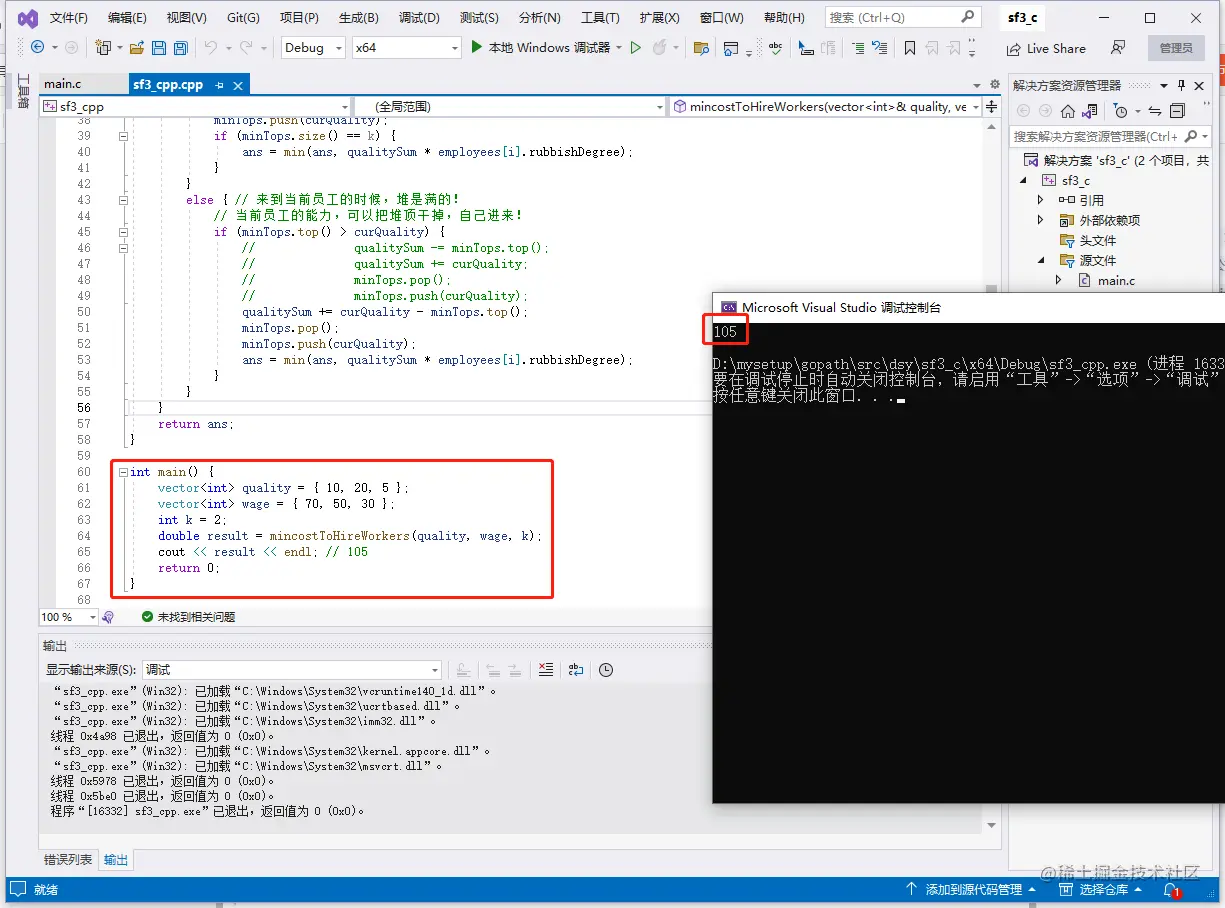Click the Solution Explorer search field
Viewport: 1225px width, 908px height.
(x=1110, y=136)
